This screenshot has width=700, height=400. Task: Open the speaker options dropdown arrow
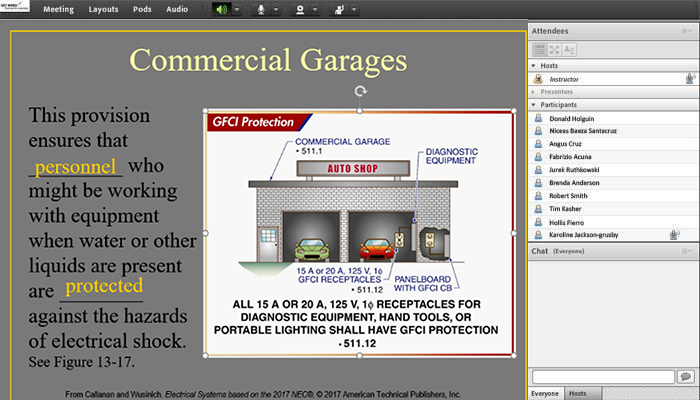tap(237, 9)
